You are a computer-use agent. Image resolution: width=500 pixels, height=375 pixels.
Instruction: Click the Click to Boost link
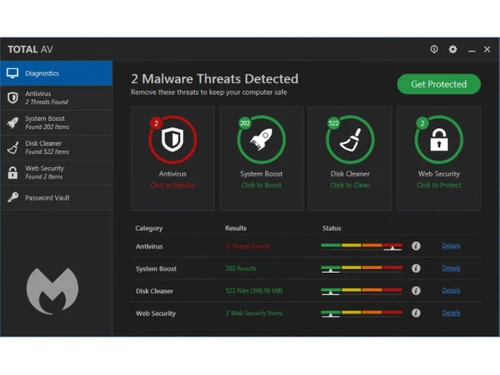[x=261, y=185]
